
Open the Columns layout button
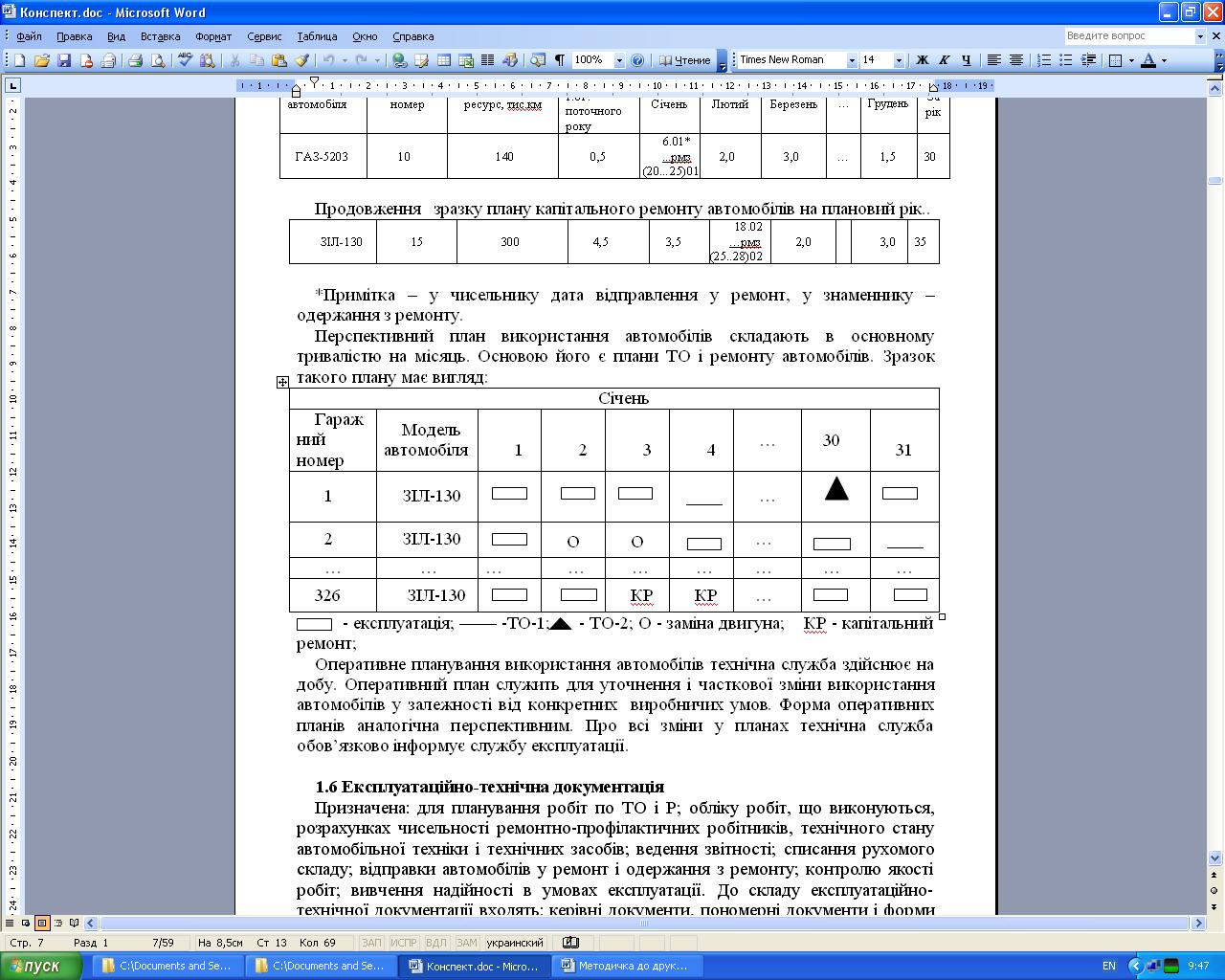[487, 60]
